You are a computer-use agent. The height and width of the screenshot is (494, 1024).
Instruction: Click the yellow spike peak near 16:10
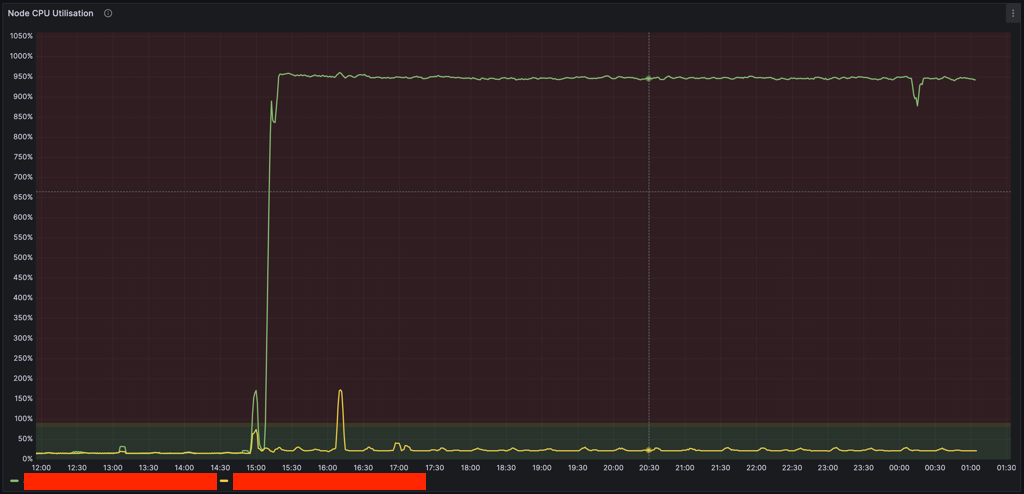coord(340,391)
